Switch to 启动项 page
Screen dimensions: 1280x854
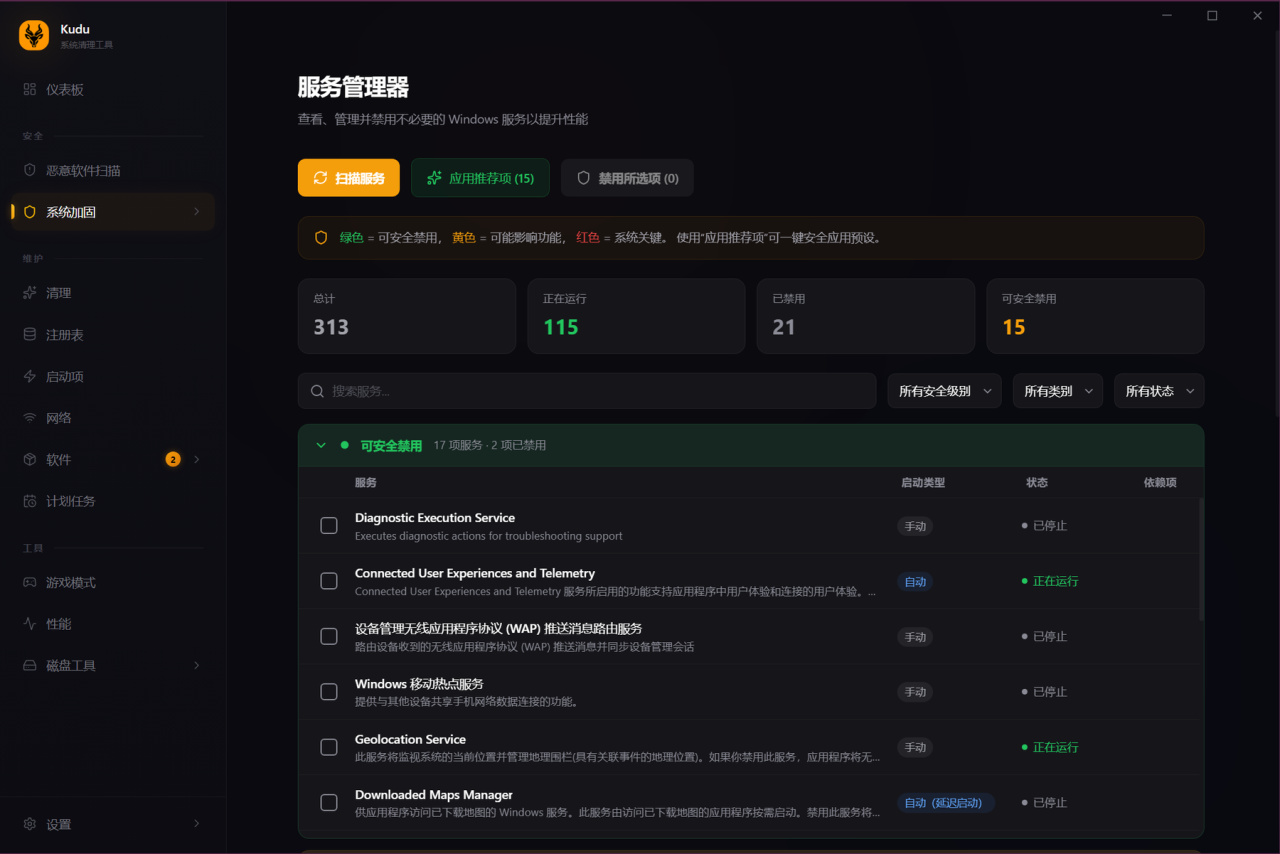[x=113, y=376]
